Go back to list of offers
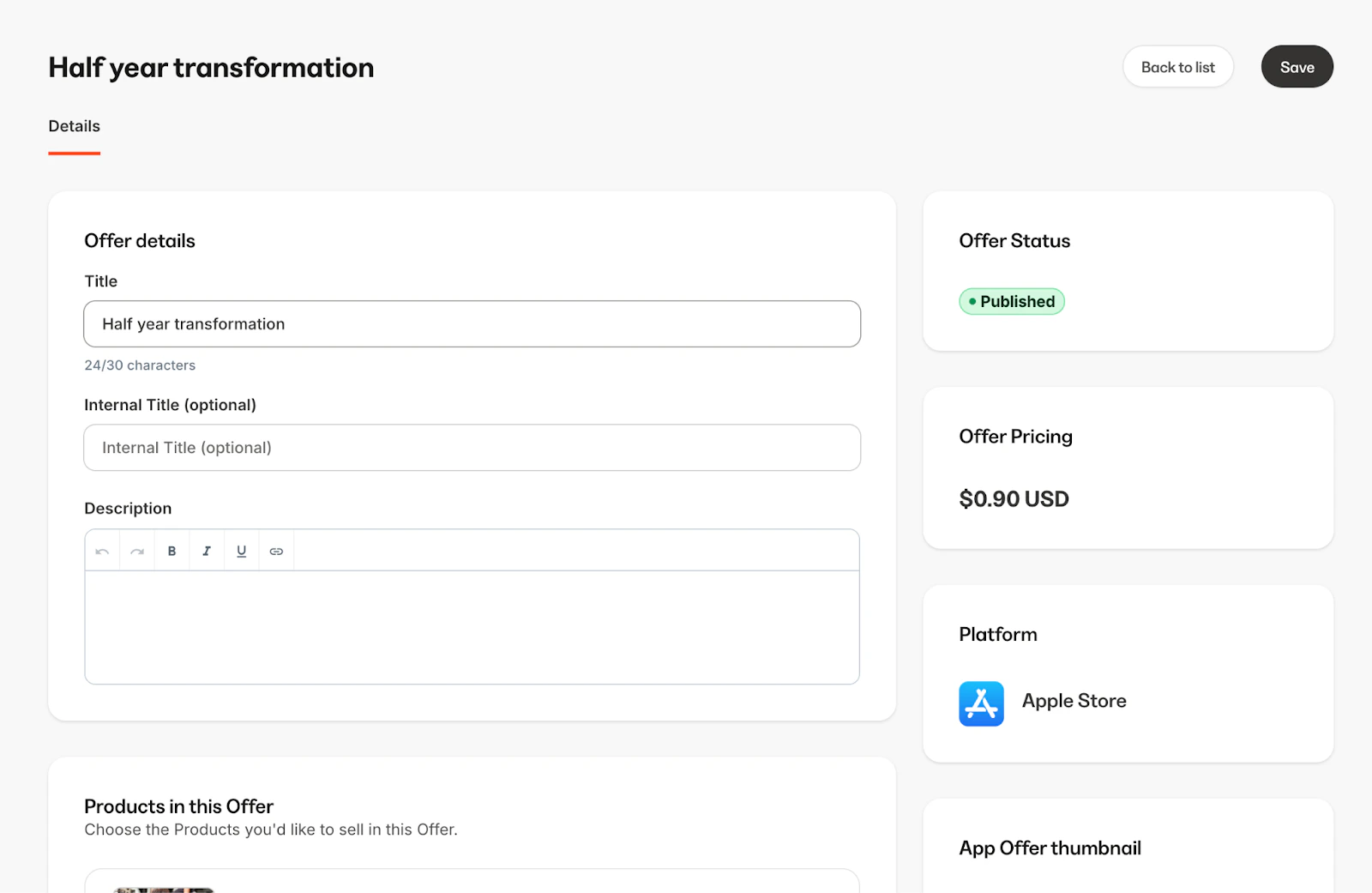 [x=1177, y=66]
